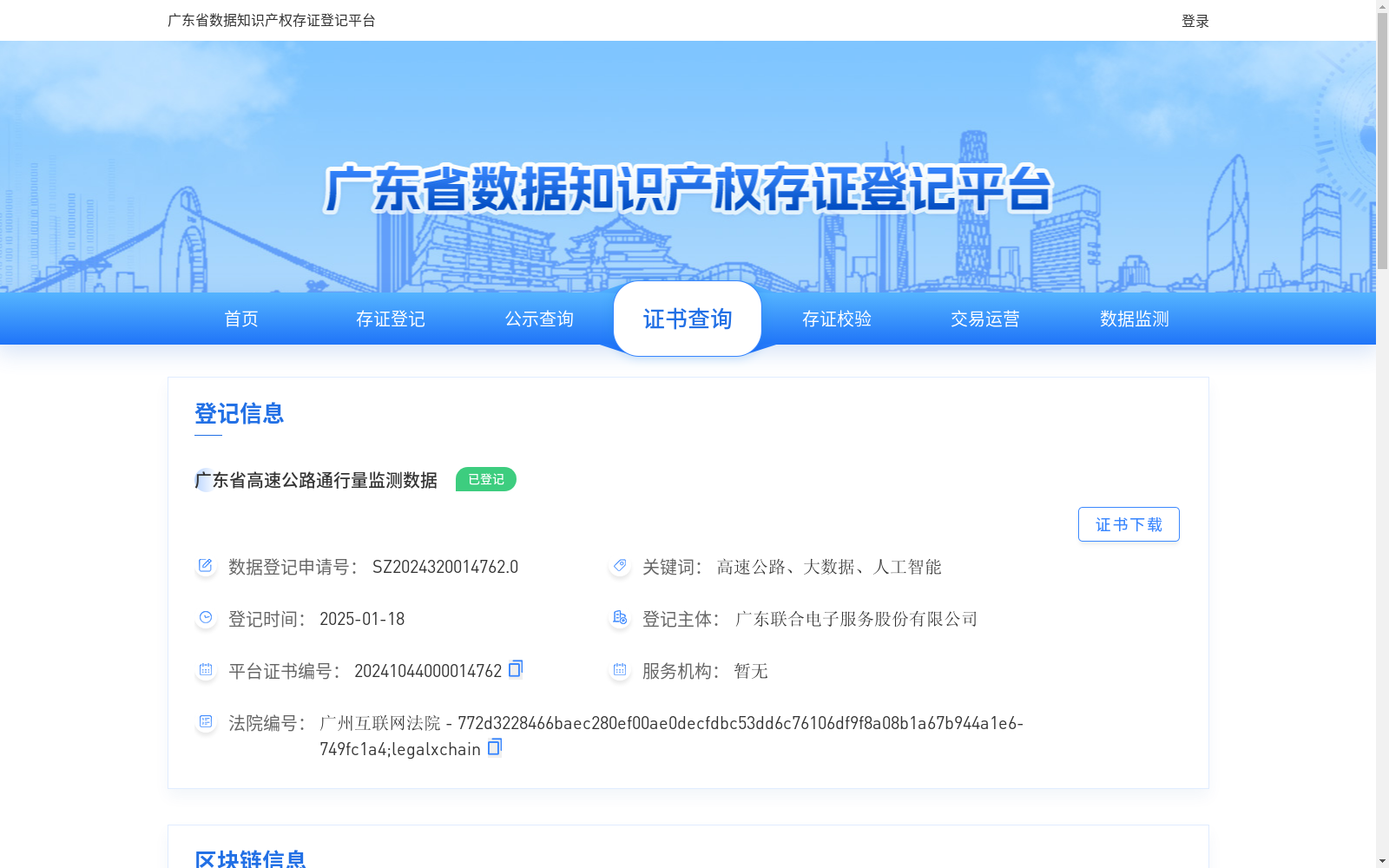Click the edit icon beside 数据登记申请号
Image resolution: width=1389 pixels, height=868 pixels.
click(205, 566)
